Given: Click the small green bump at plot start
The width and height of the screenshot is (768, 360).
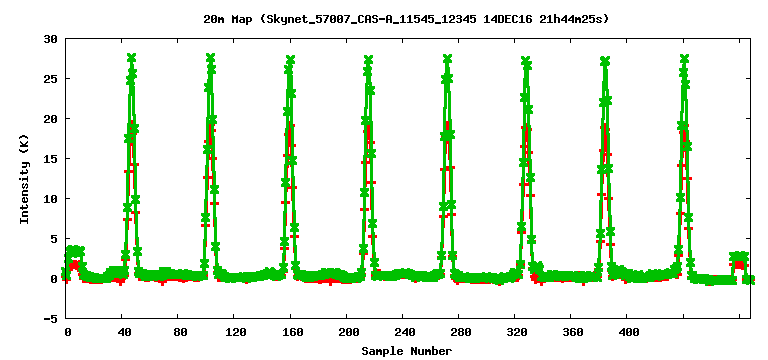Looking at the screenshot, I should (74, 252).
